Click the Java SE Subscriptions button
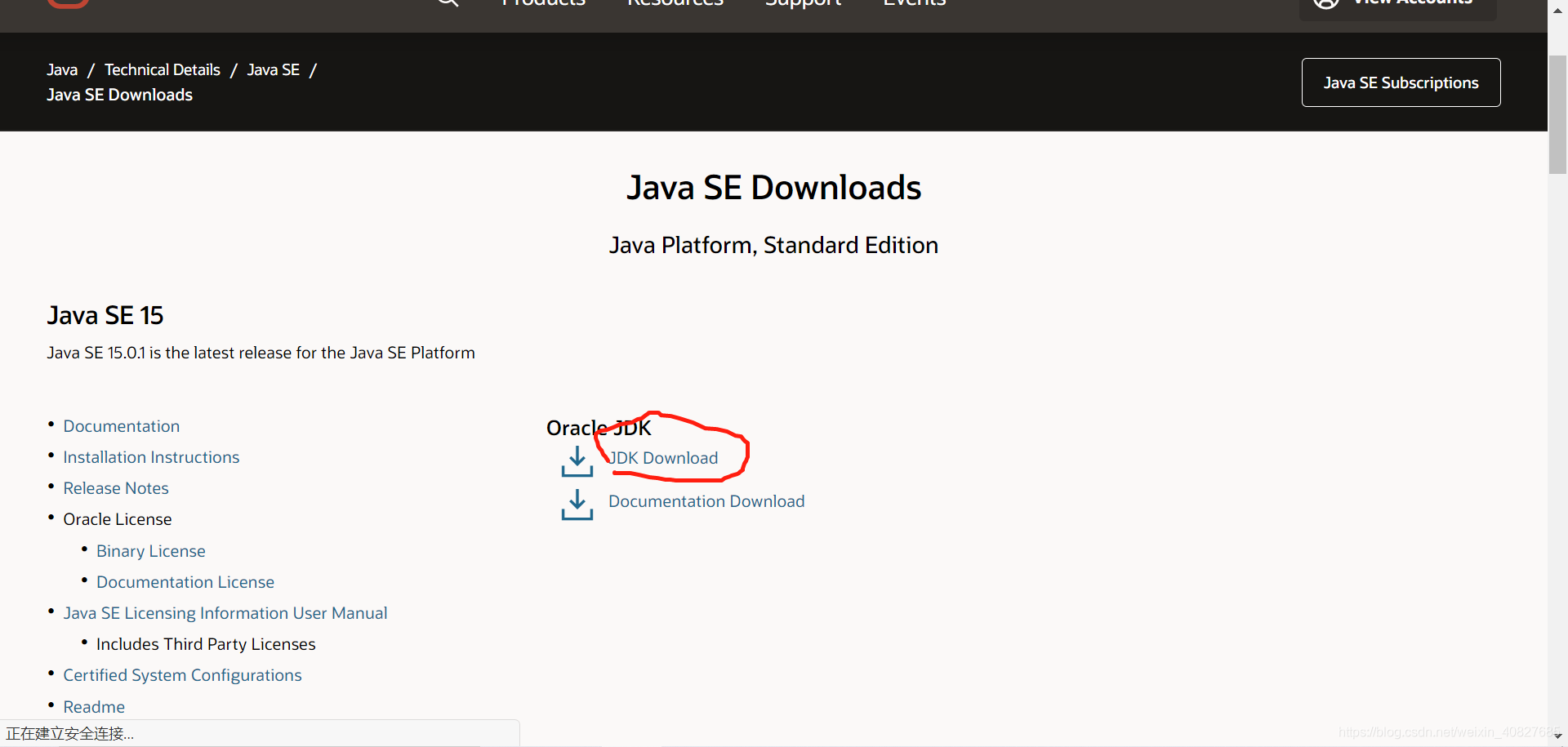This screenshot has width=1568, height=747. click(1401, 82)
